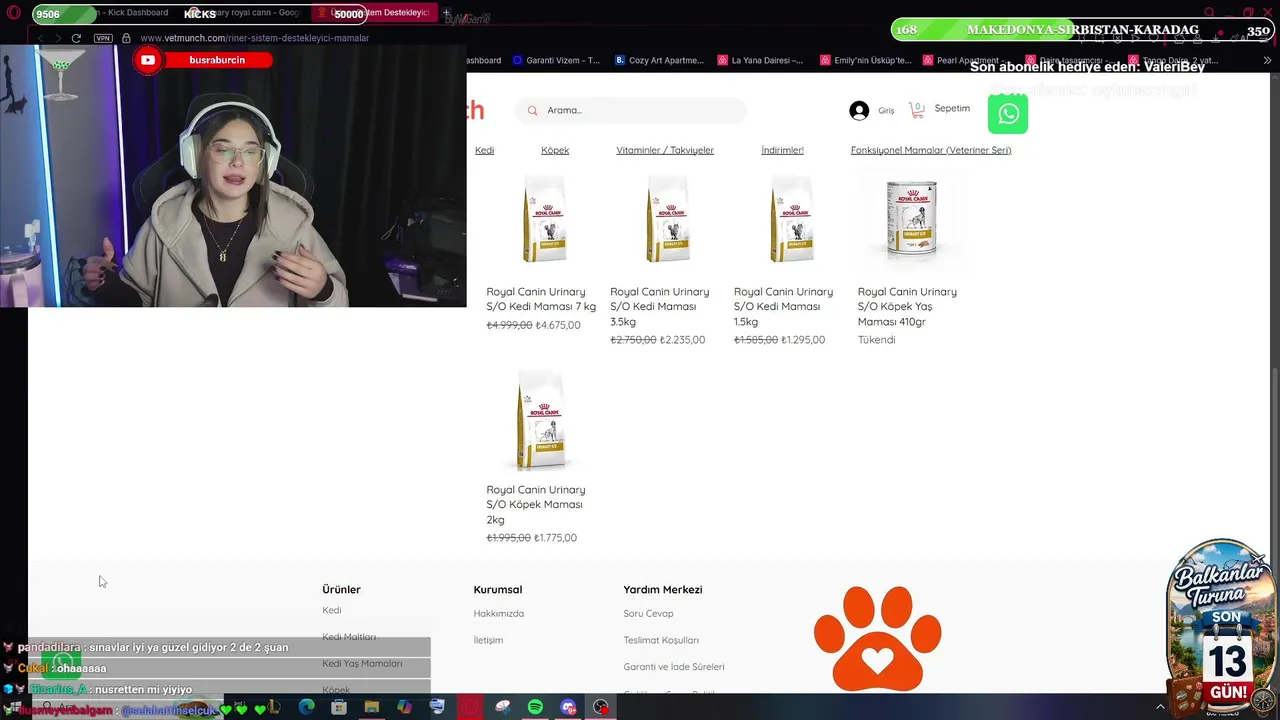Open the La Yana Dairesi bookmark
Viewport: 1280px width, 720px height.
[760, 60]
